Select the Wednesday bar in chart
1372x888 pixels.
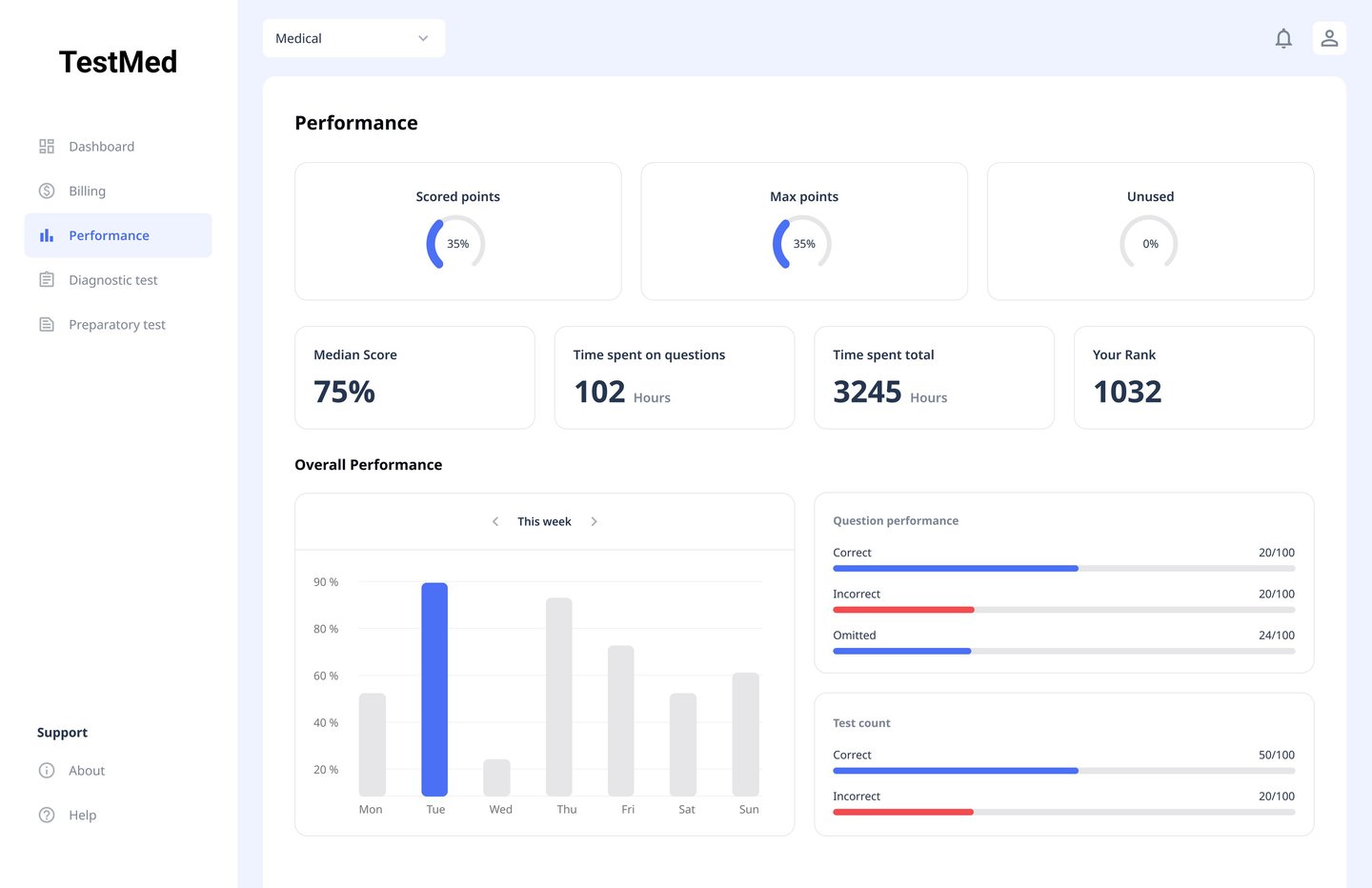pos(496,777)
